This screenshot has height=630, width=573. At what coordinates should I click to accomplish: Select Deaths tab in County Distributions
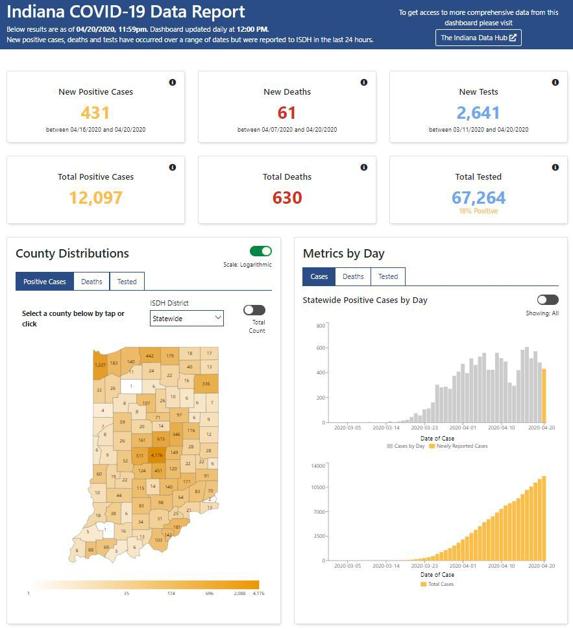coord(92,282)
